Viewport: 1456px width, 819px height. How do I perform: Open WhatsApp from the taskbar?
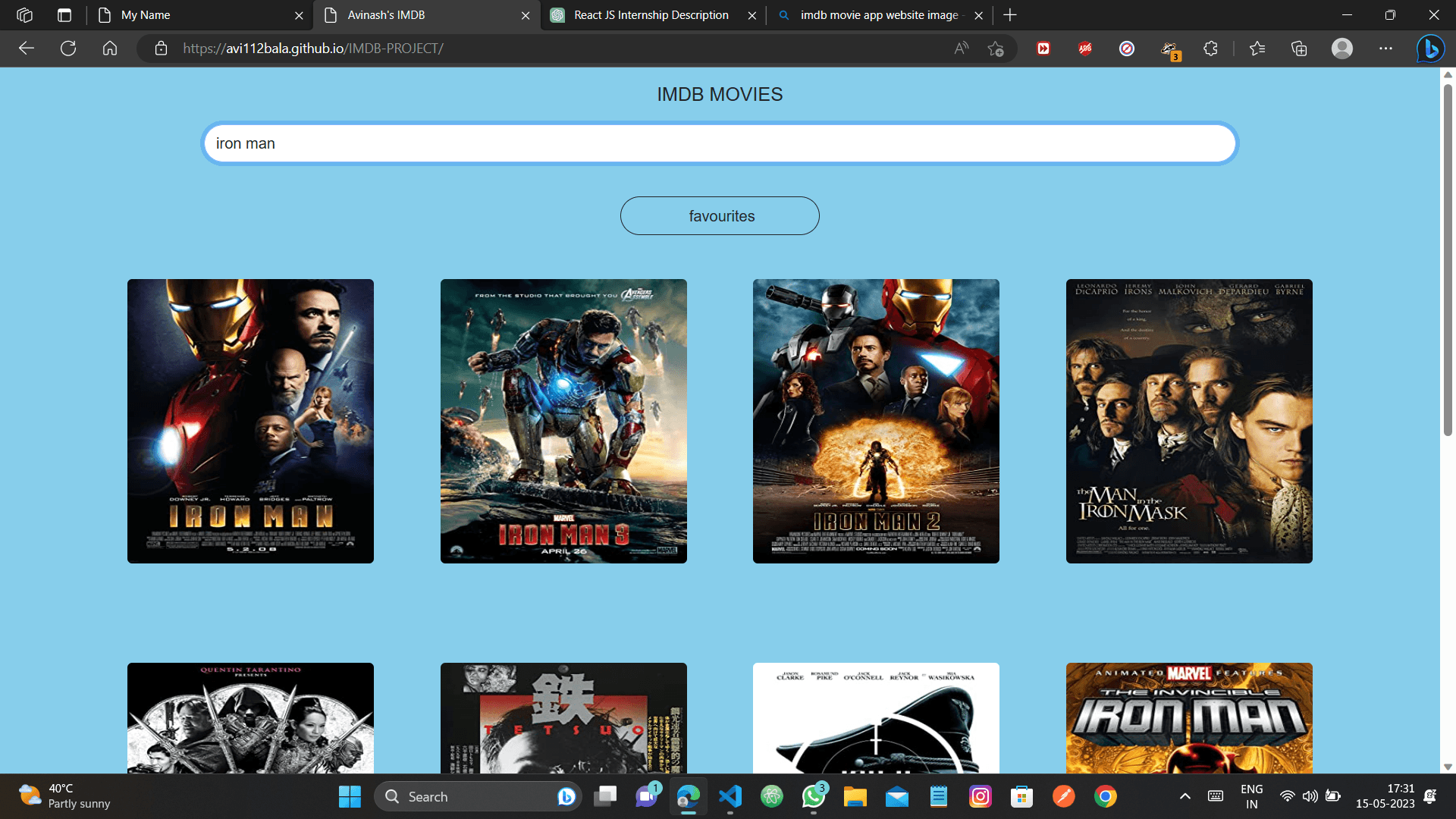pos(814,796)
